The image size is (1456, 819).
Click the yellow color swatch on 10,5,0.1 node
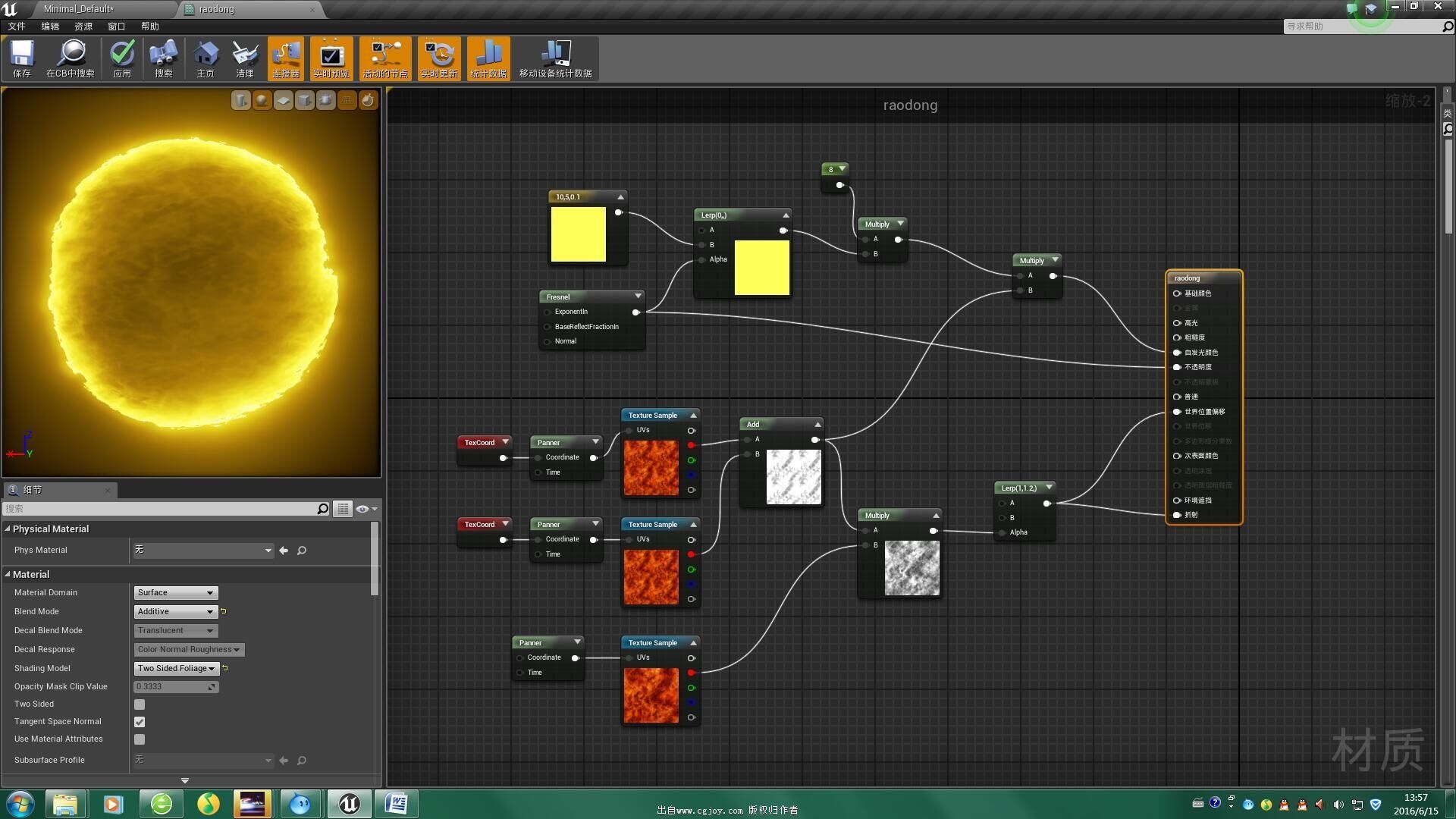579,234
